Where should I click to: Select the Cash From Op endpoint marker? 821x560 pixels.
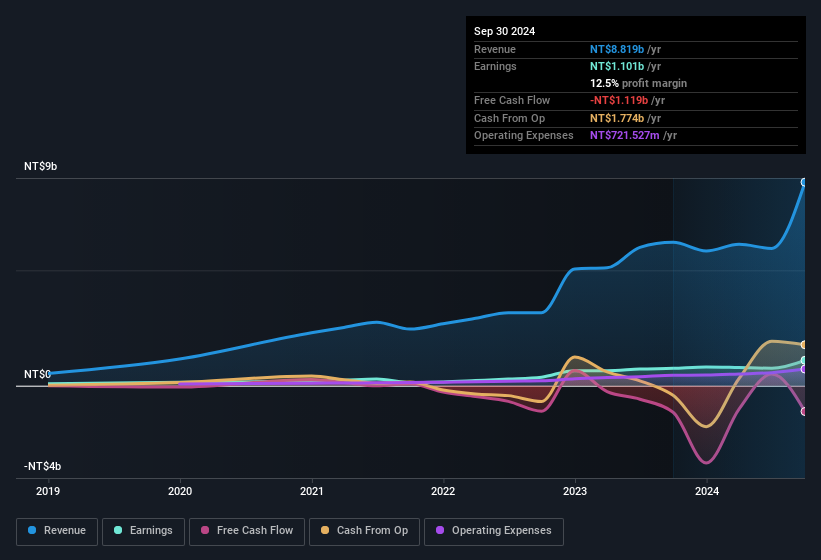point(804,345)
